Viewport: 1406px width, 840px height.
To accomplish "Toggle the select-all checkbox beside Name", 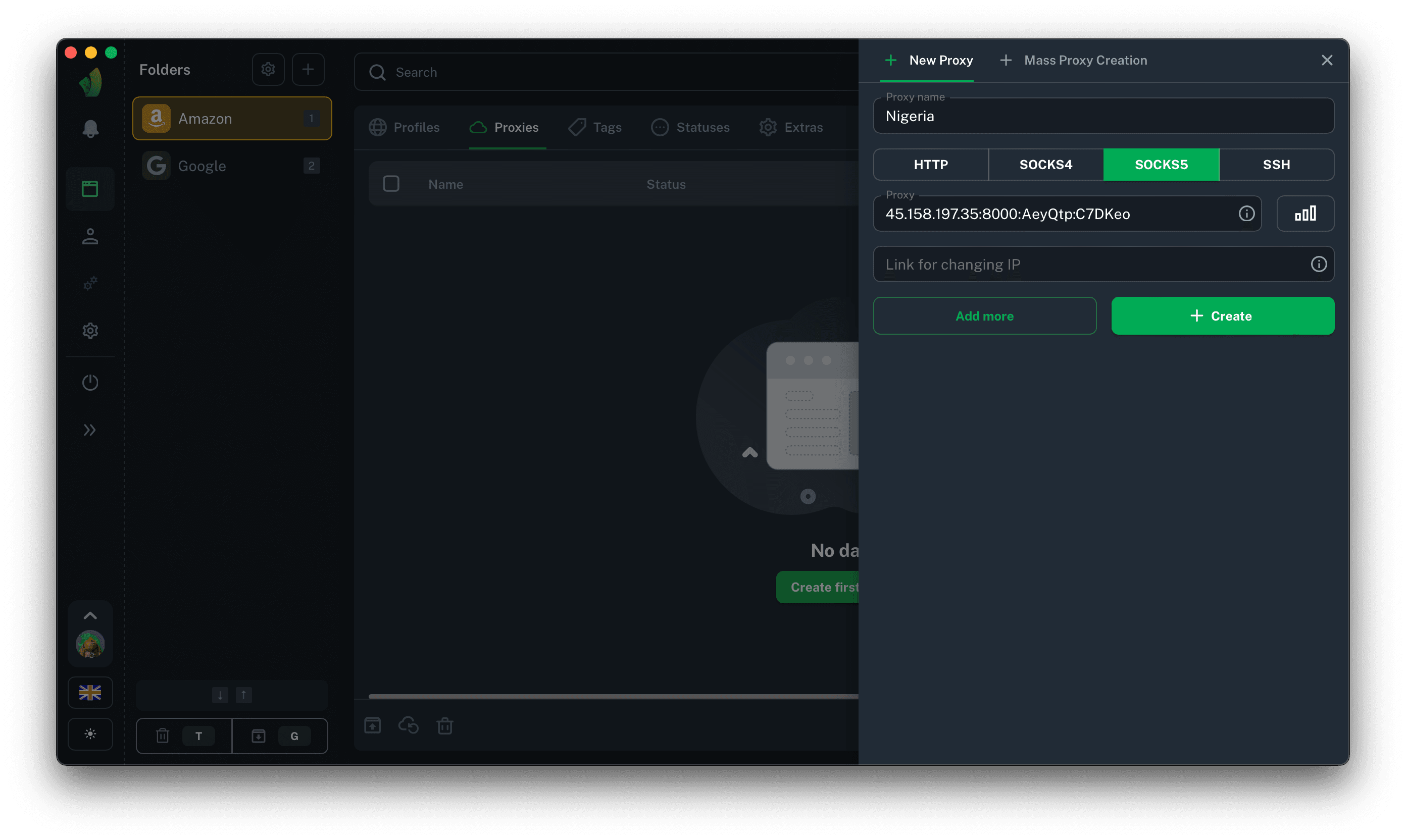I will point(391,184).
